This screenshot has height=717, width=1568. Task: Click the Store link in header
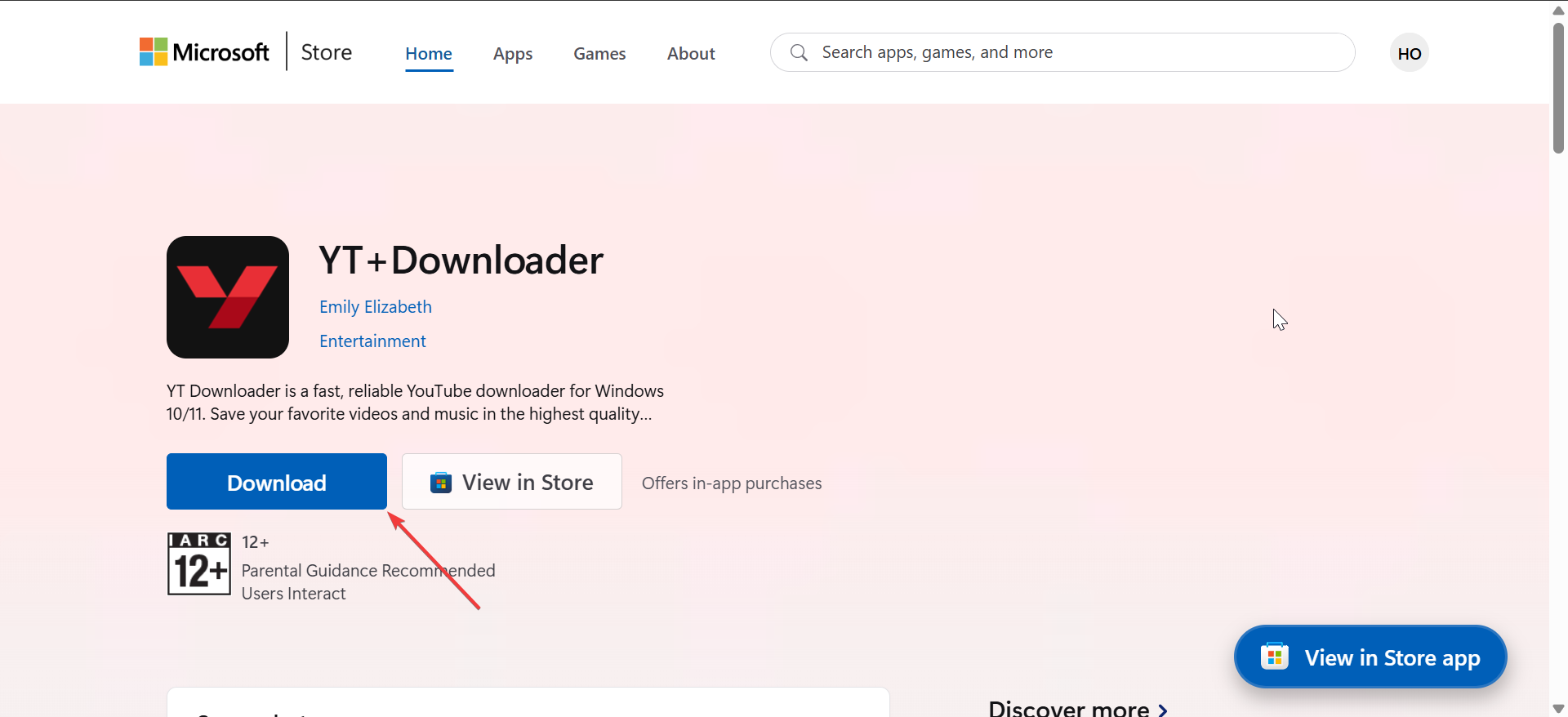point(327,52)
